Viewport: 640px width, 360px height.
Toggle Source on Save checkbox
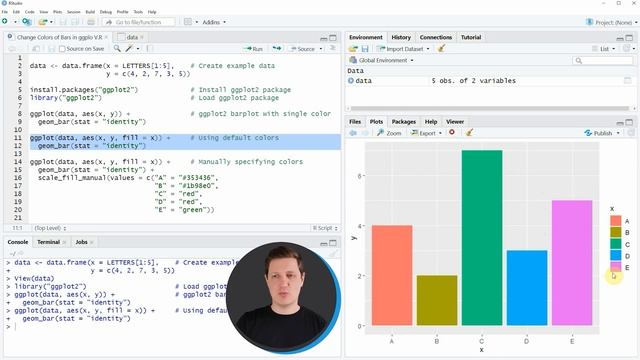(x=62, y=49)
